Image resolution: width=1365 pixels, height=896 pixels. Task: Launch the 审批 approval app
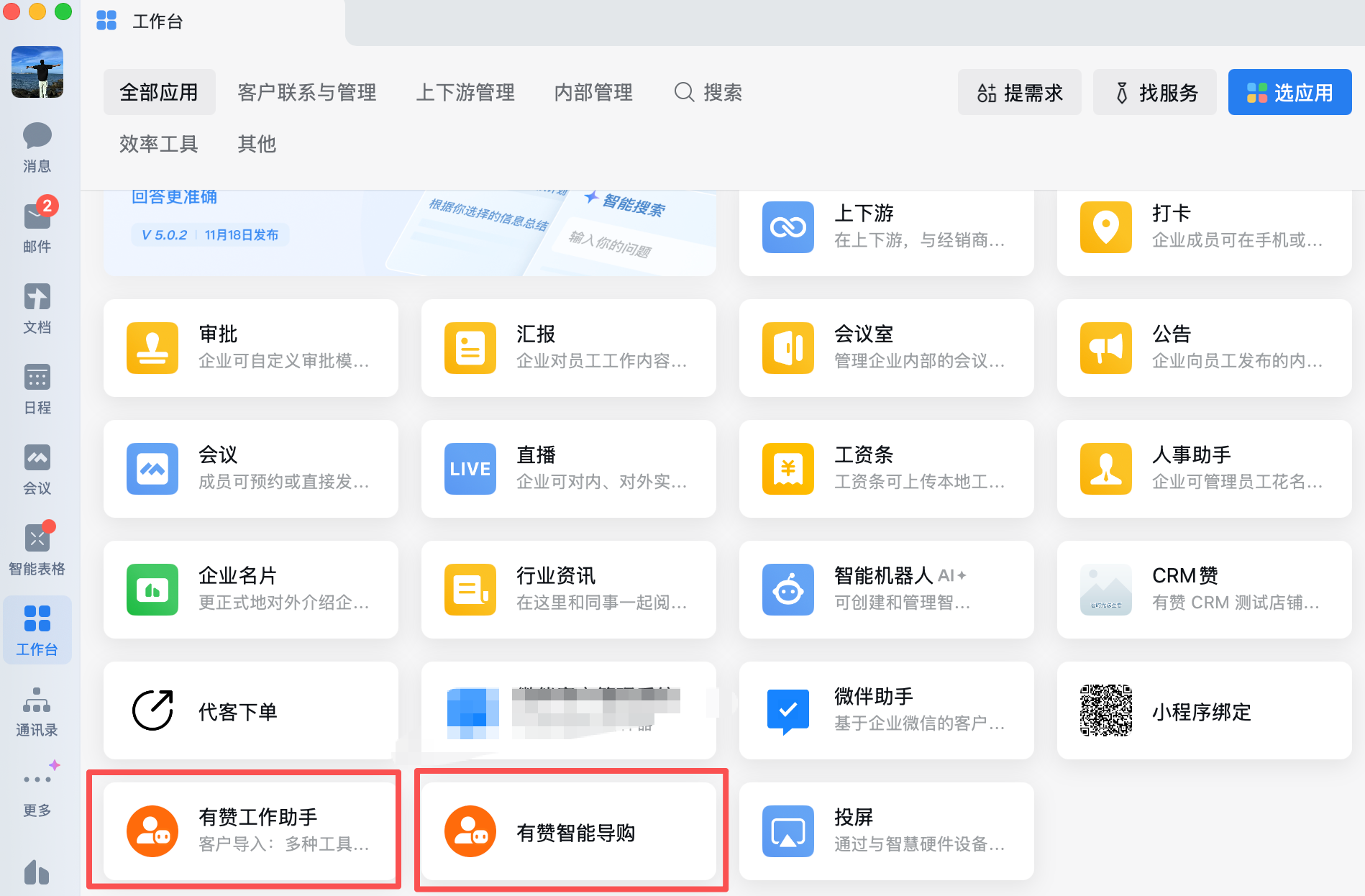coord(250,348)
